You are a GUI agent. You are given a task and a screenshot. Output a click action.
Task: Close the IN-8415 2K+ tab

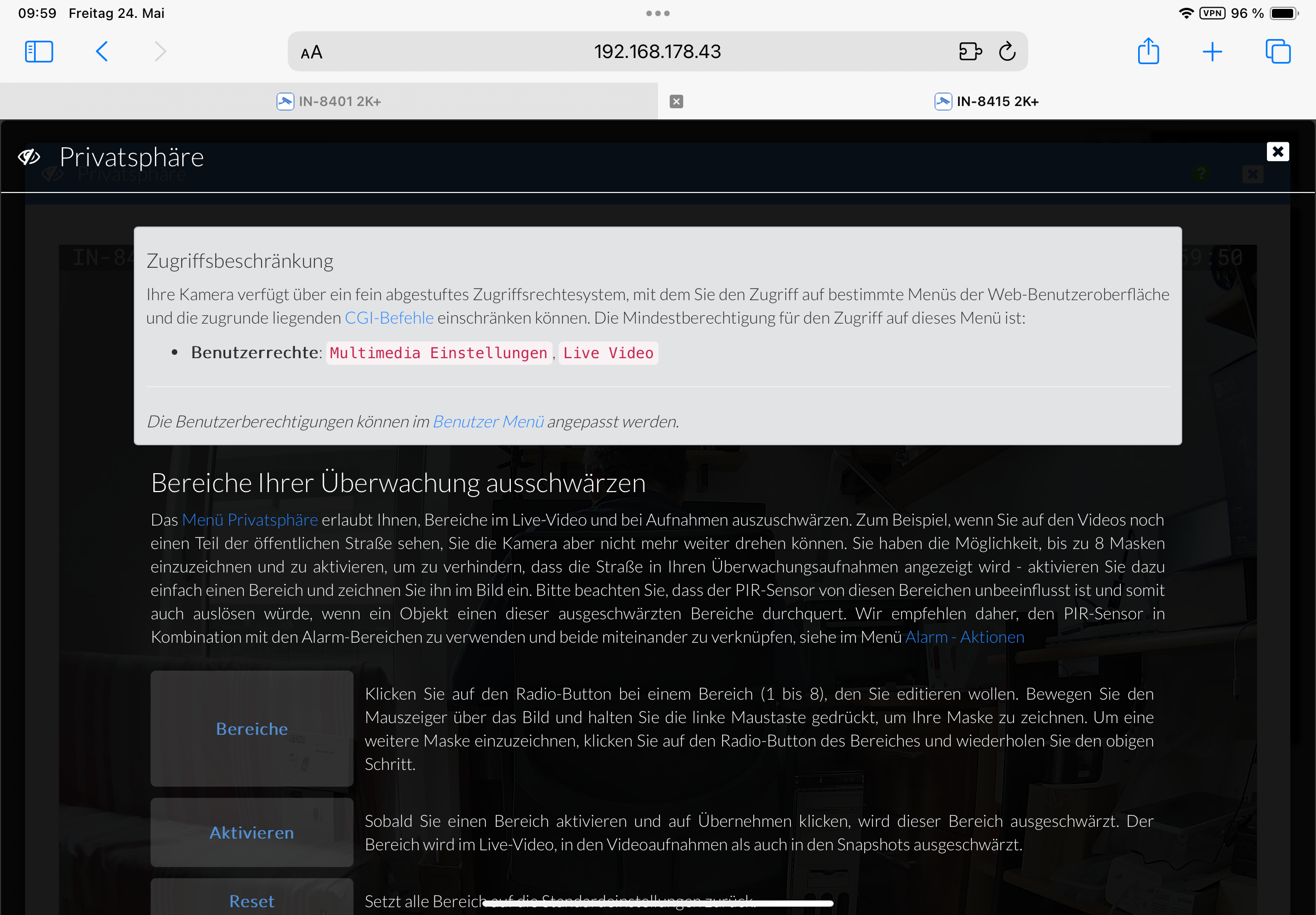pyautogui.click(x=676, y=102)
